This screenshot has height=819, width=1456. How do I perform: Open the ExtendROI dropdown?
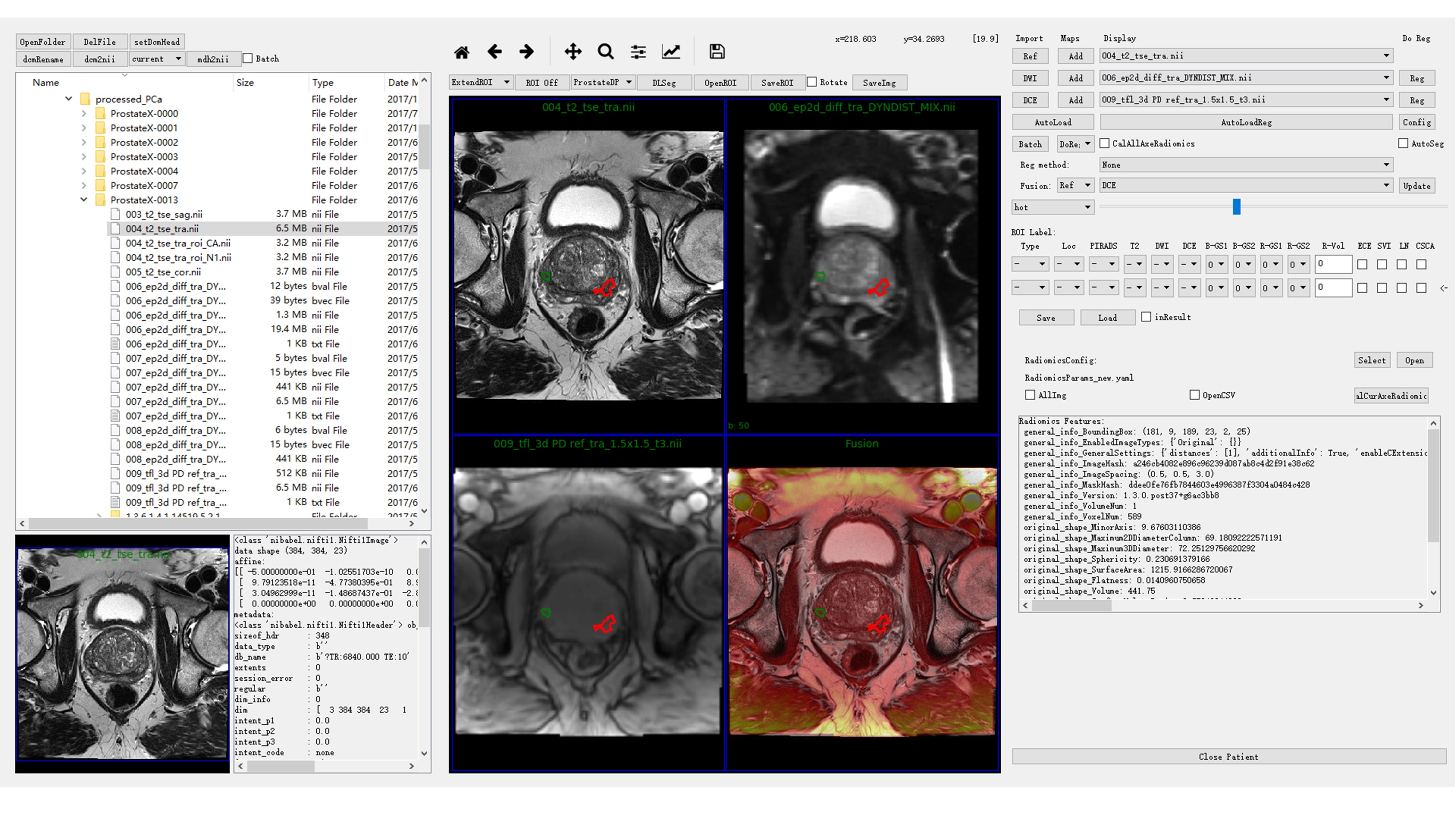point(480,83)
